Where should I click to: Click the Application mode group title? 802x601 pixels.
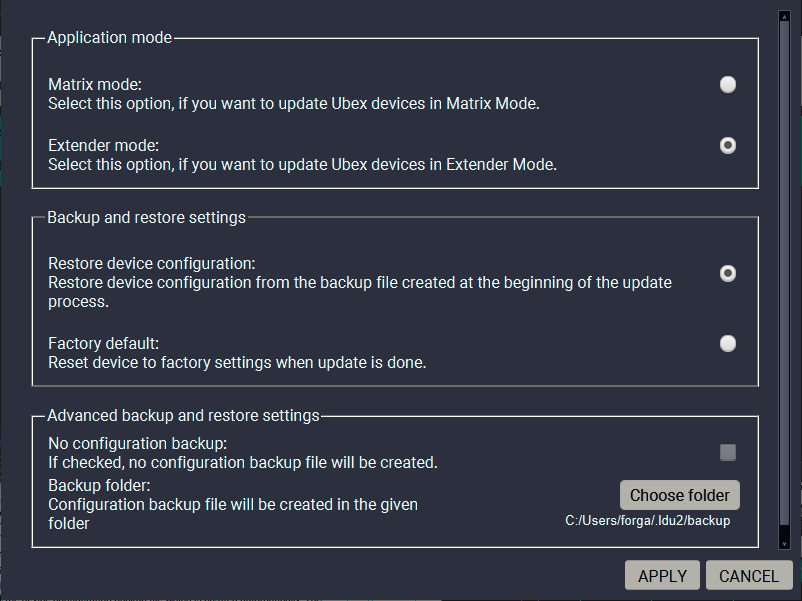click(110, 38)
